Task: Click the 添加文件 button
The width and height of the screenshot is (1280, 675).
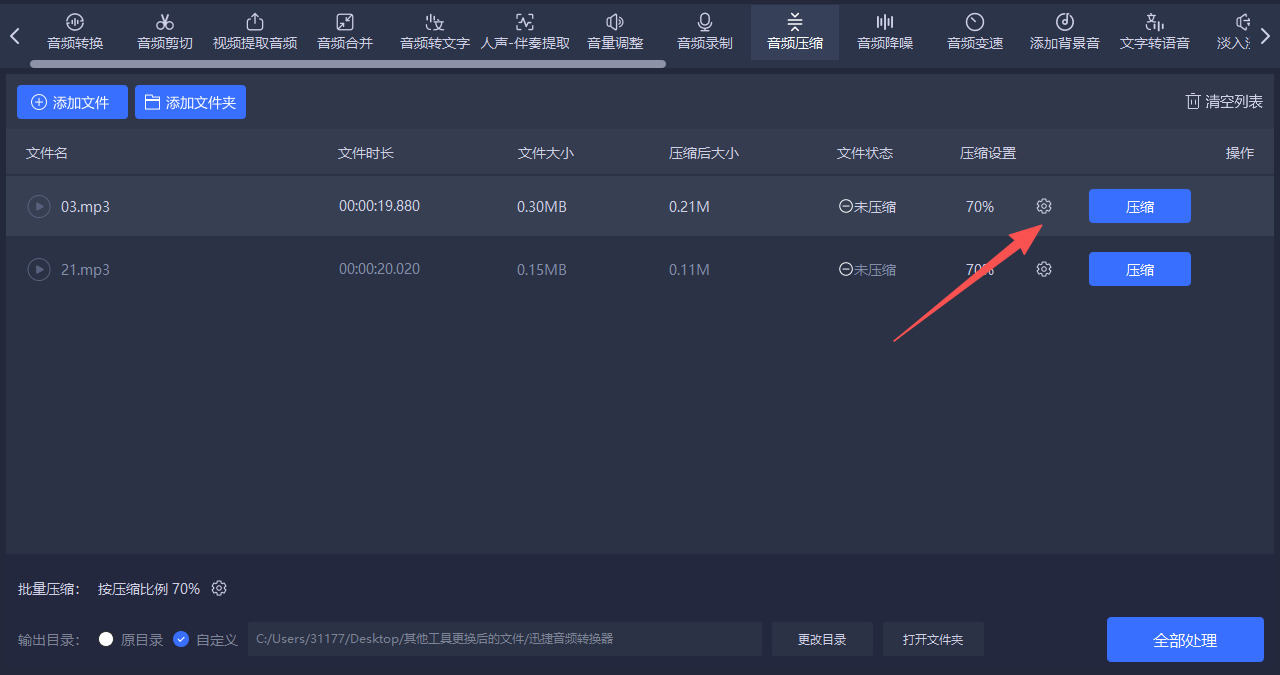Action: (72, 102)
